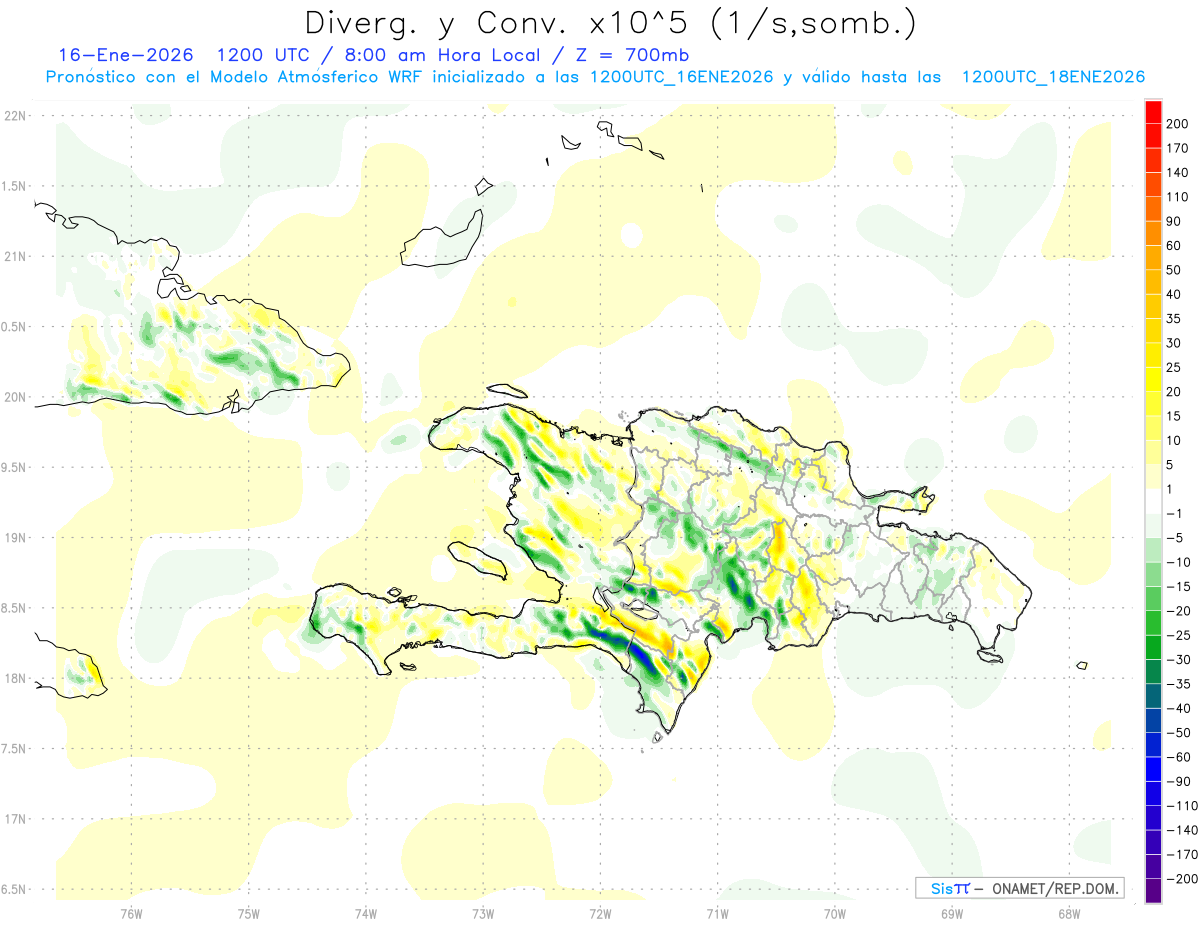Click the 8.5N latitude label
The width and height of the screenshot is (1200, 927).
coord(15,608)
